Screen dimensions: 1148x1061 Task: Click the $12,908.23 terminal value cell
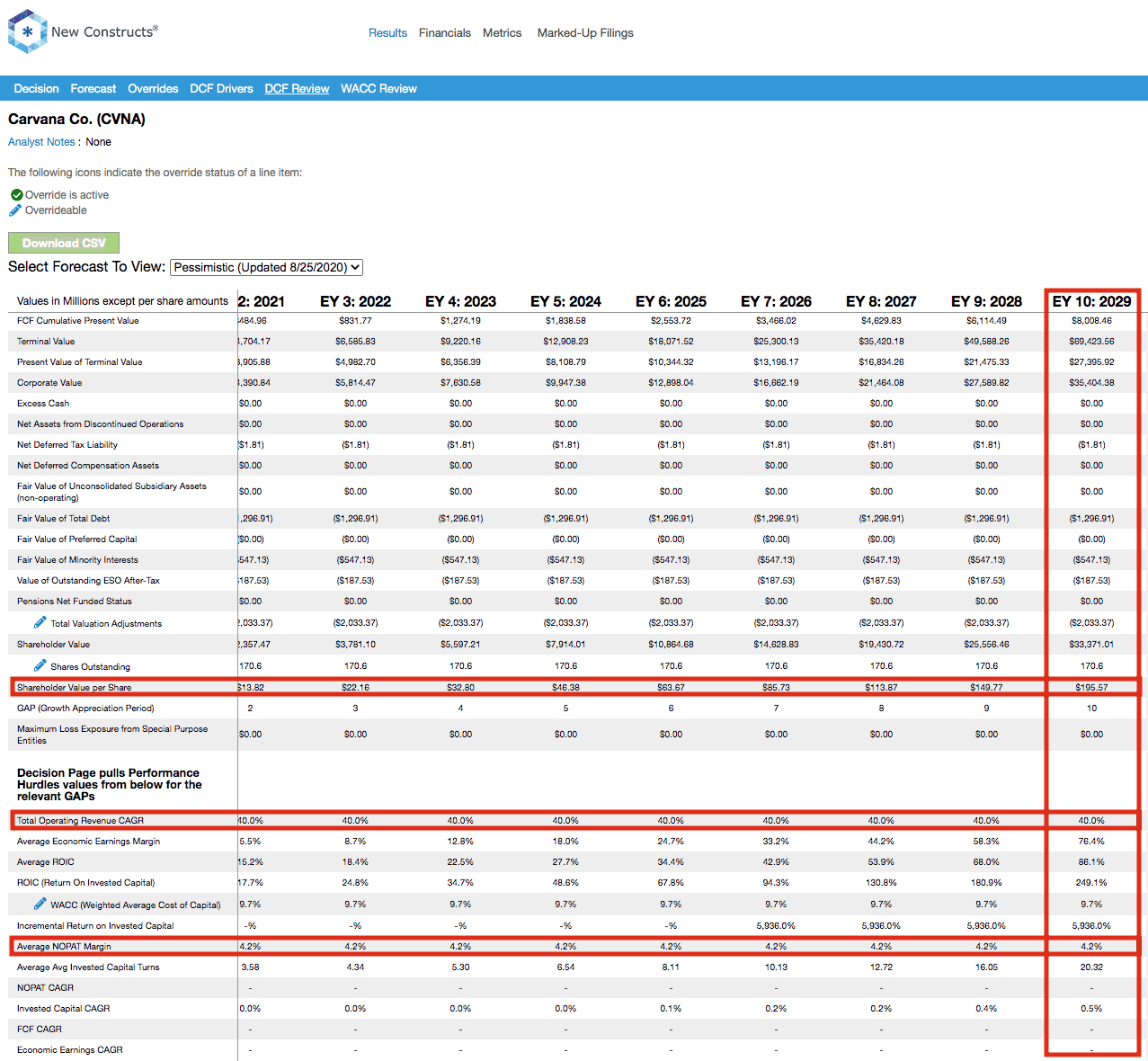click(565, 341)
